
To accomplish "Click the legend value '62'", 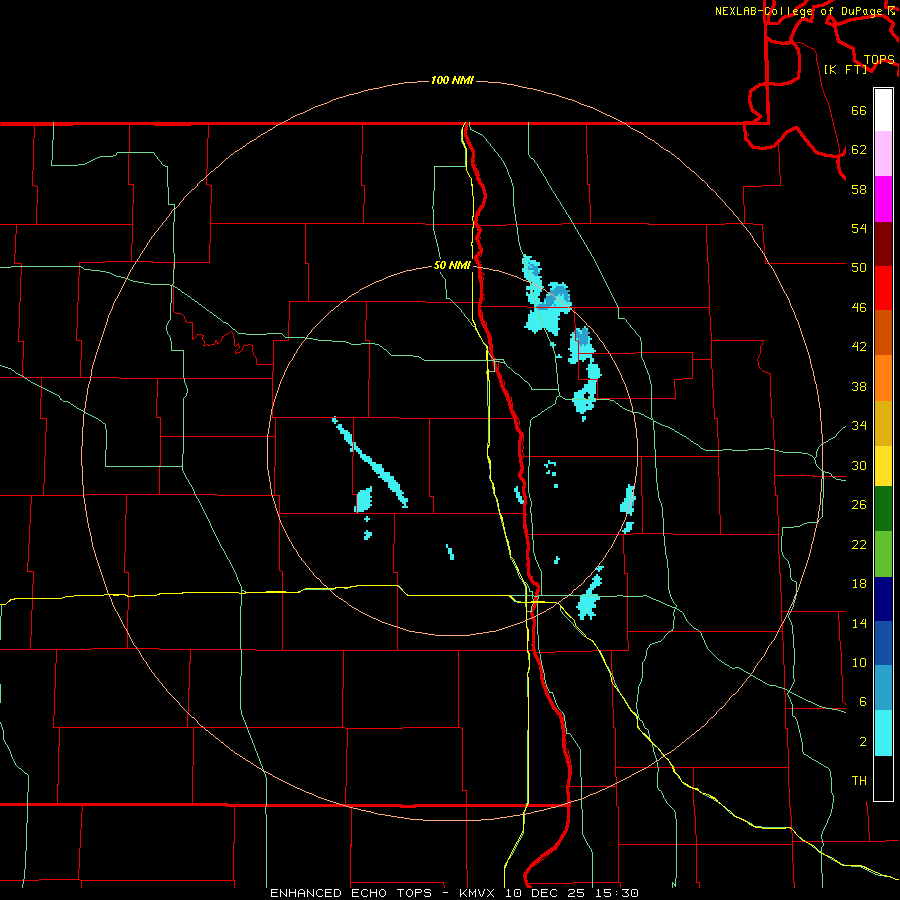I will pos(859,150).
